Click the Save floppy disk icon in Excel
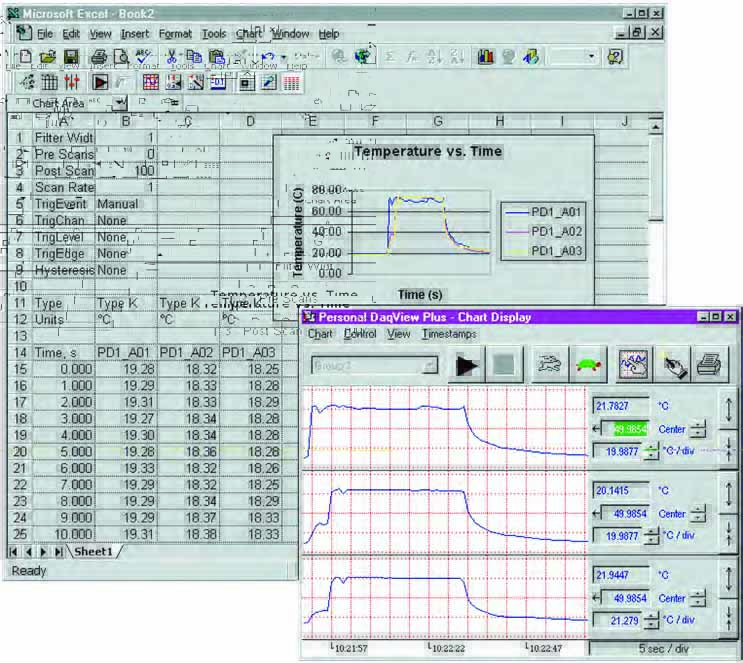This screenshot has width=743, height=663. pyautogui.click(x=72, y=57)
